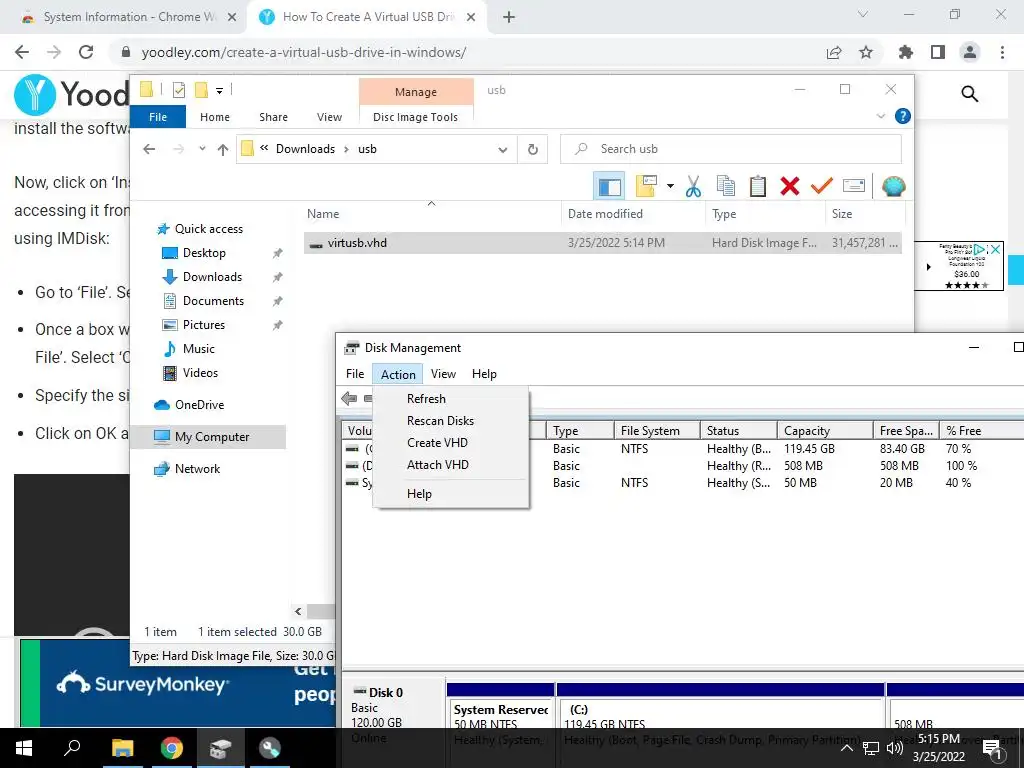
Task: Open OneDrive in navigation pane
Action: click(199, 405)
